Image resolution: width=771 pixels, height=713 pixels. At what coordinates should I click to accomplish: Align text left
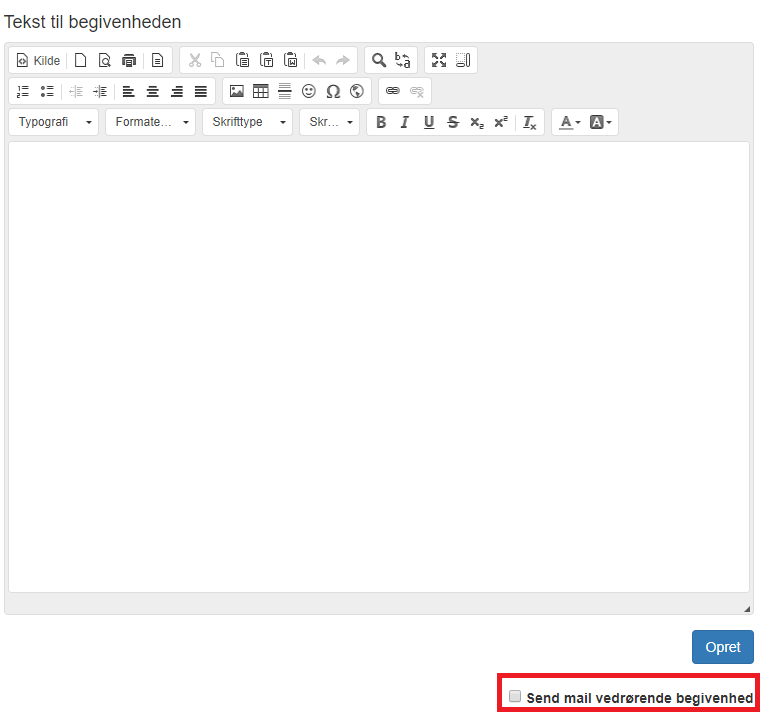coord(128,91)
